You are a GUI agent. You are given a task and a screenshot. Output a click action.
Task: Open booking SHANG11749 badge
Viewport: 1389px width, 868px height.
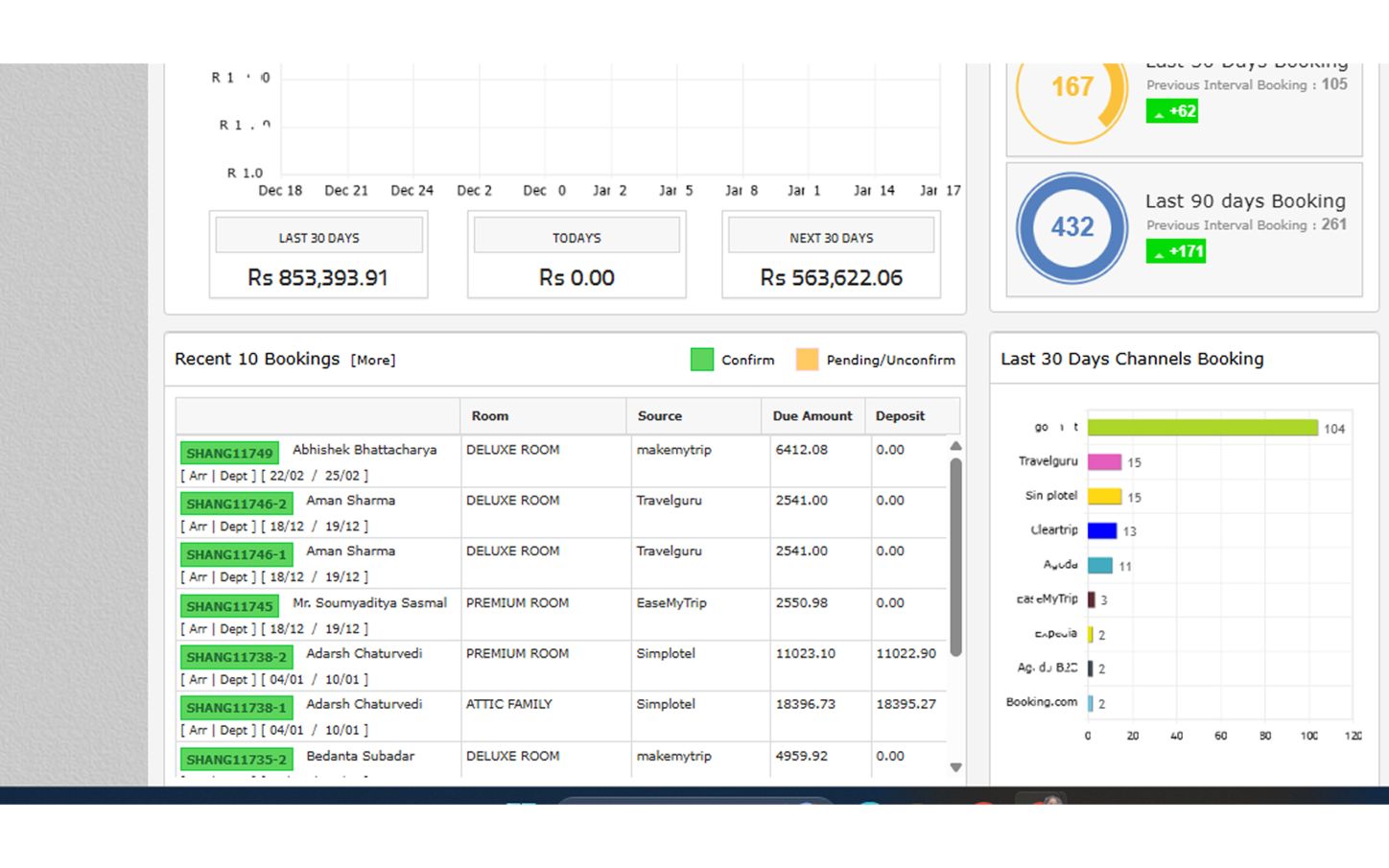229,453
